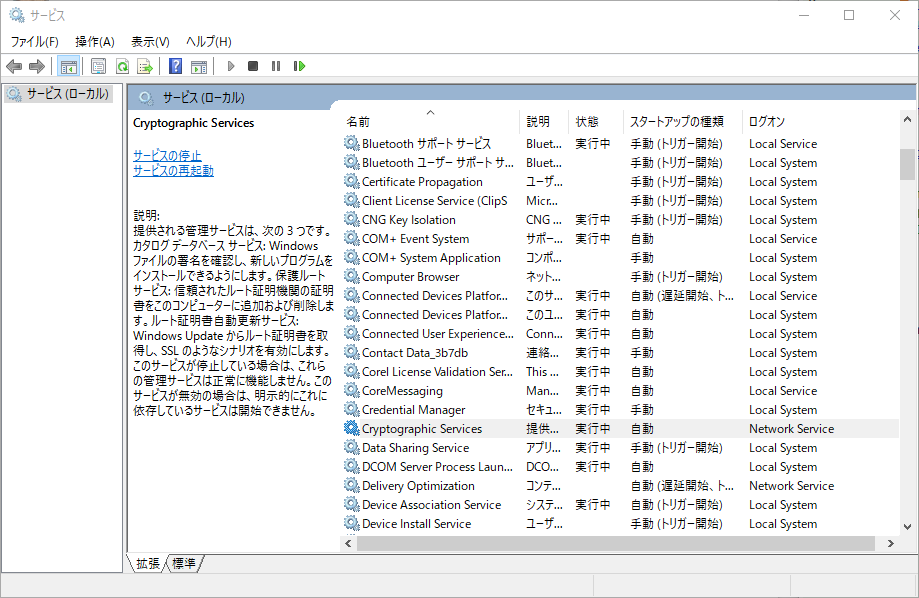Image resolution: width=919 pixels, height=598 pixels.
Task: Click gear icon of Contact Data_3b7db
Action: (x=352, y=352)
